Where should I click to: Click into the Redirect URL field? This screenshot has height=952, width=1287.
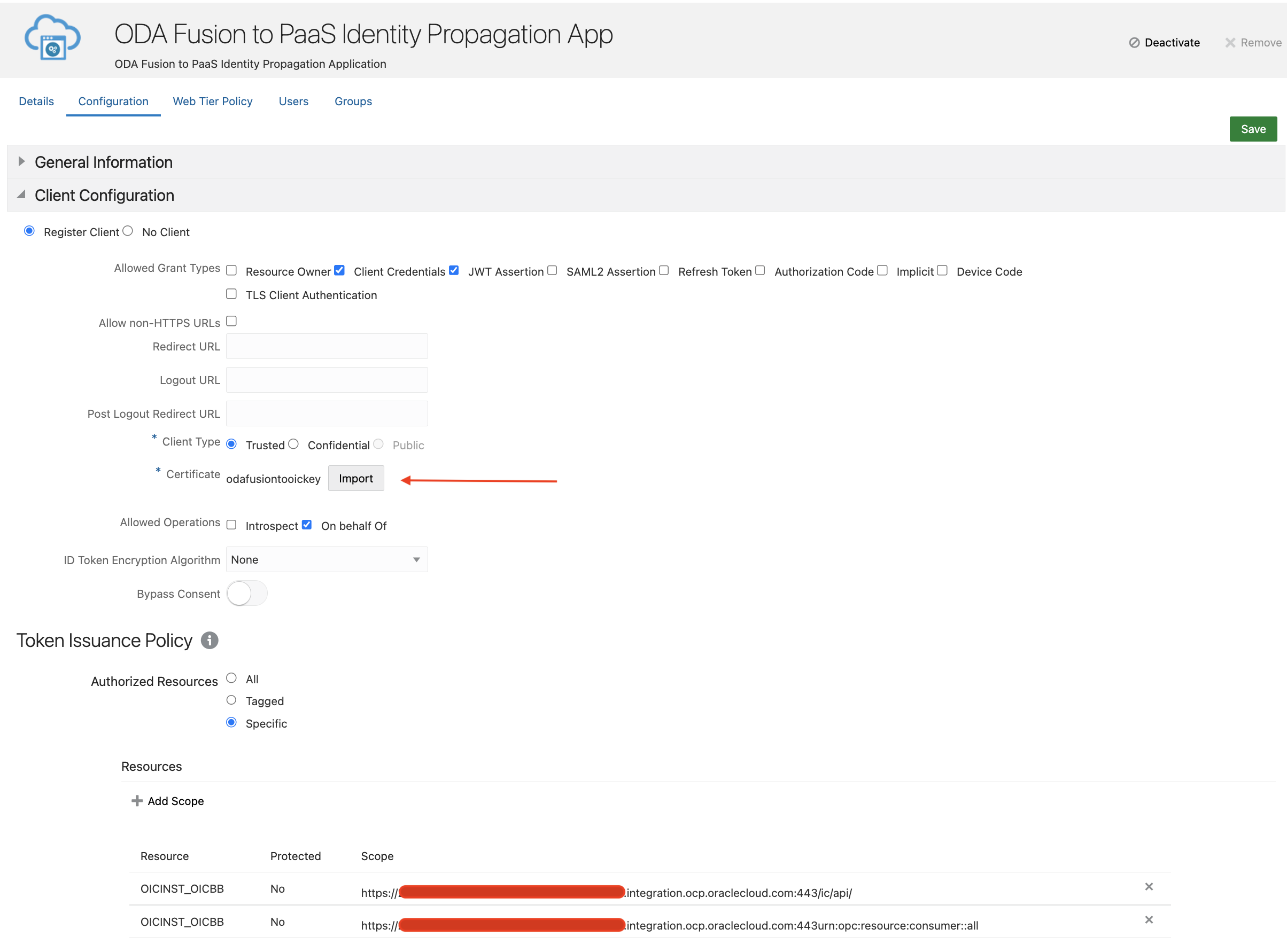327,346
